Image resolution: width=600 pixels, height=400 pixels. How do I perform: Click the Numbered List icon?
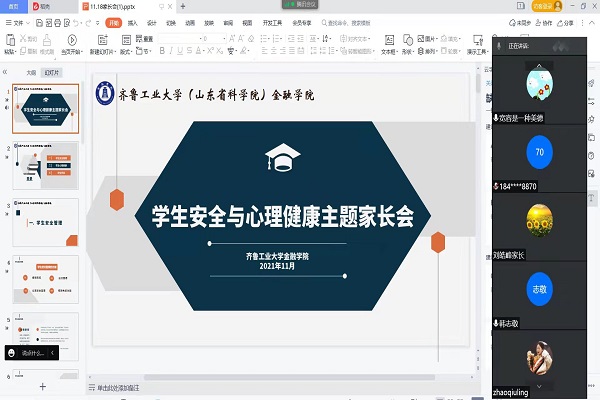pos(277,39)
